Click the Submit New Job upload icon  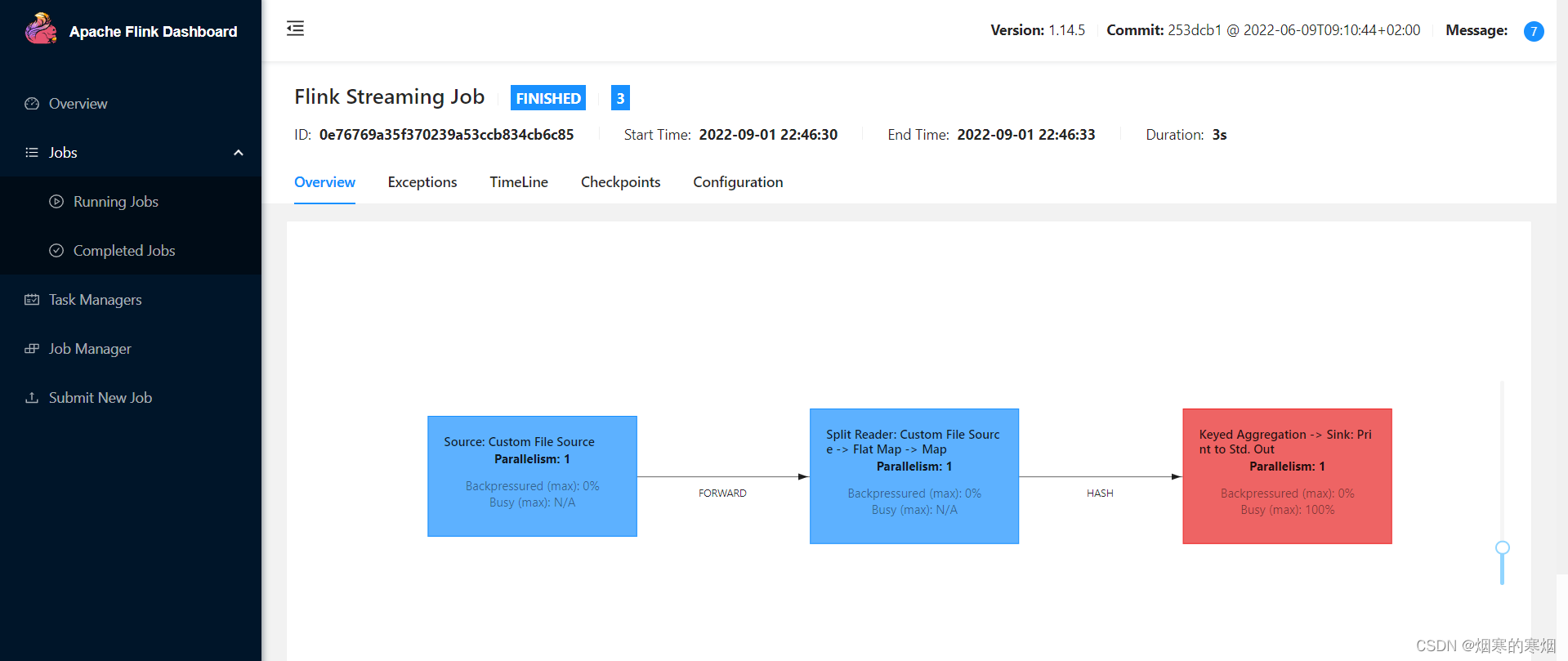pos(32,398)
